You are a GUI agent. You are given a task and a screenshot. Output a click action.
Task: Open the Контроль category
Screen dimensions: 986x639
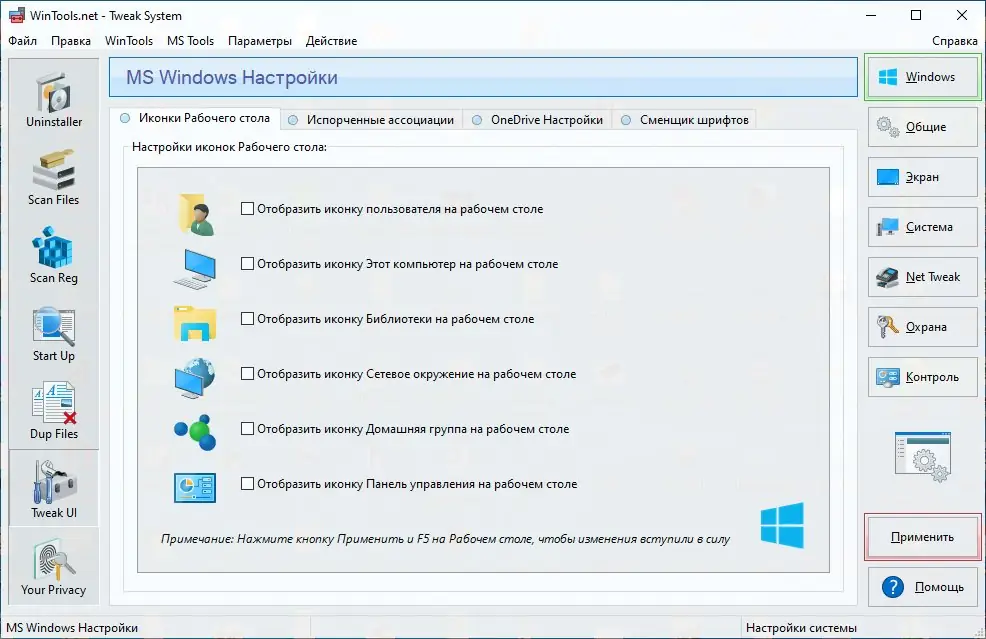[x=922, y=377]
